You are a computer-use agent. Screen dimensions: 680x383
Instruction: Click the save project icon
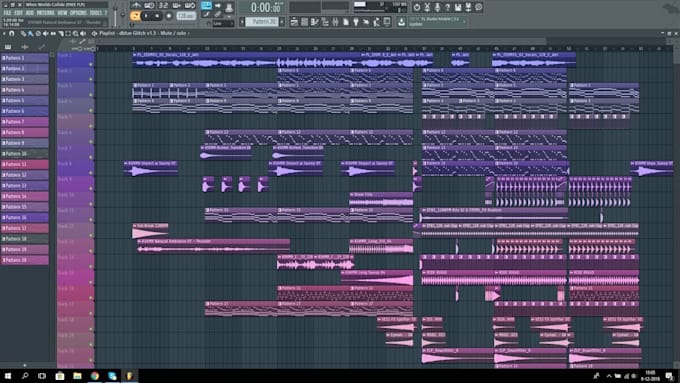click(458, 7)
